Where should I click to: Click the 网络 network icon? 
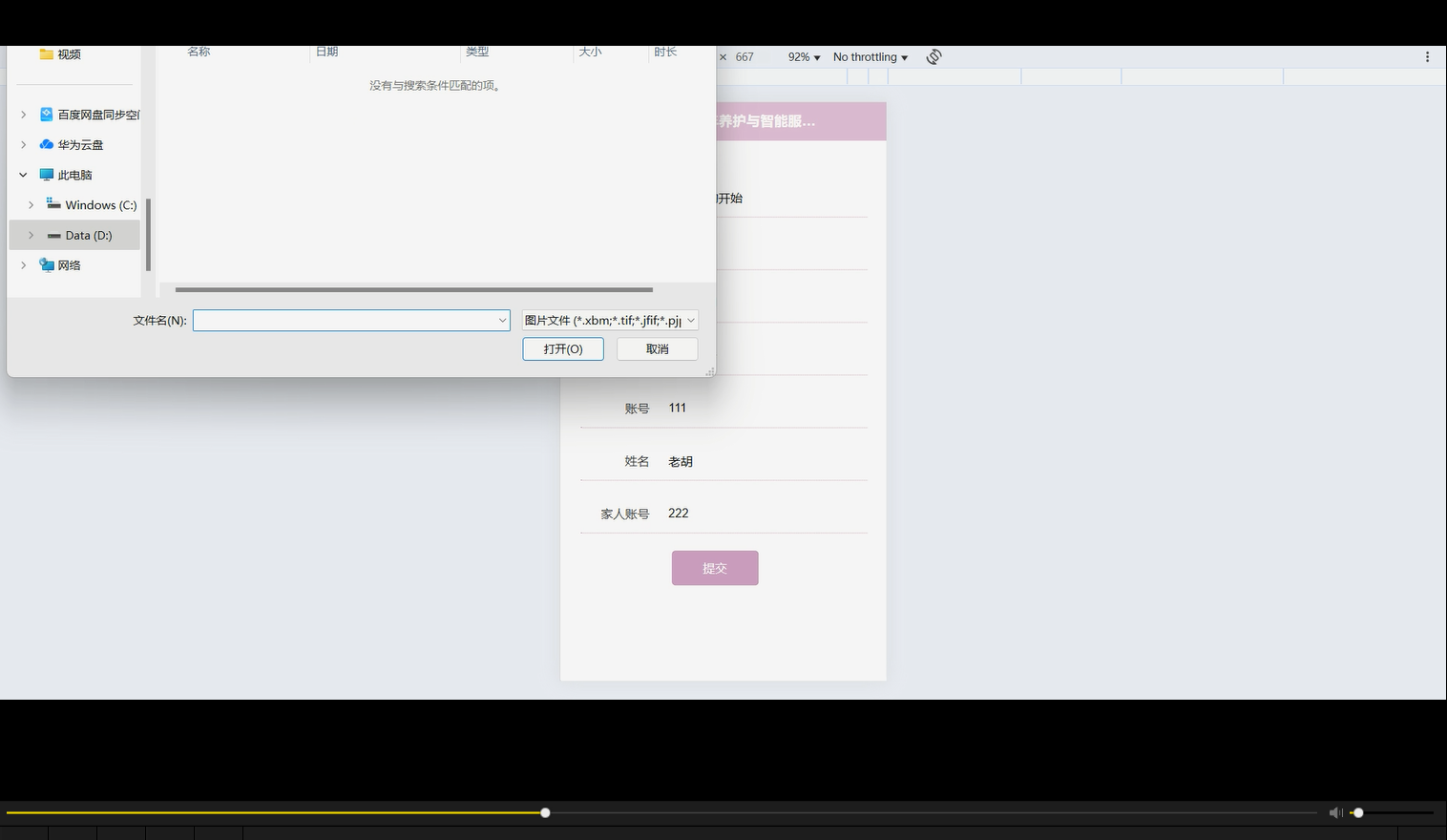[46, 265]
